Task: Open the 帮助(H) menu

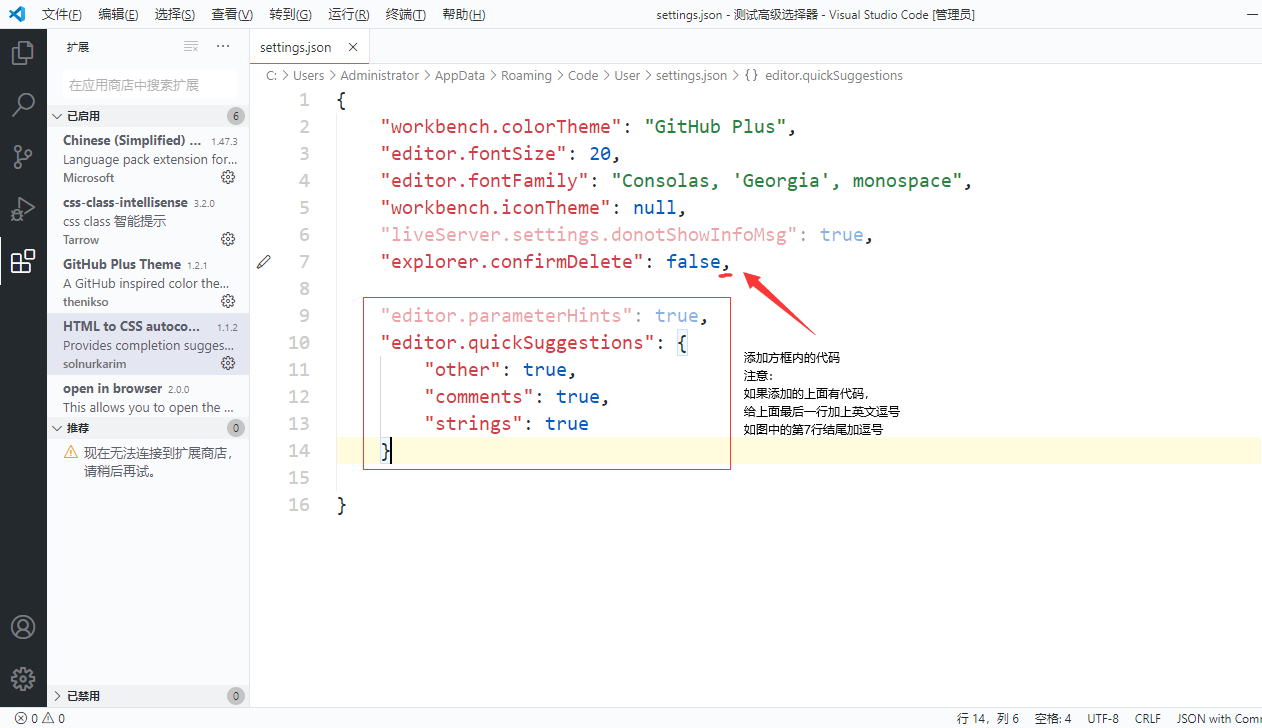Action: [x=463, y=14]
